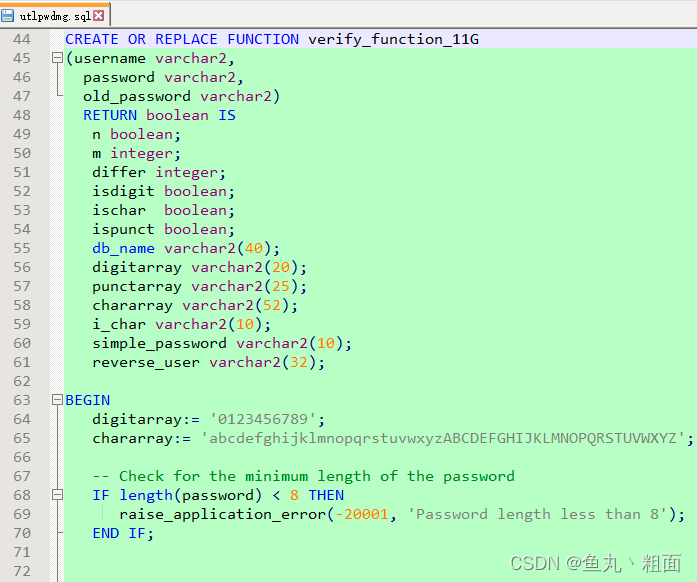Click 'db_name varchar2(40);' declaration
Screen dimensions: 697x582
(186, 249)
